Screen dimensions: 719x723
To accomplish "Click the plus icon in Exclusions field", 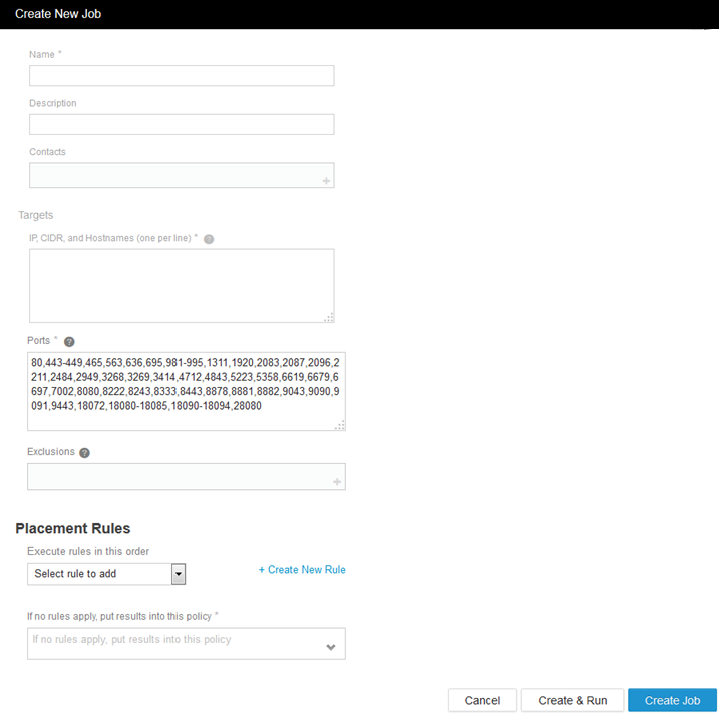I will (x=337, y=482).
